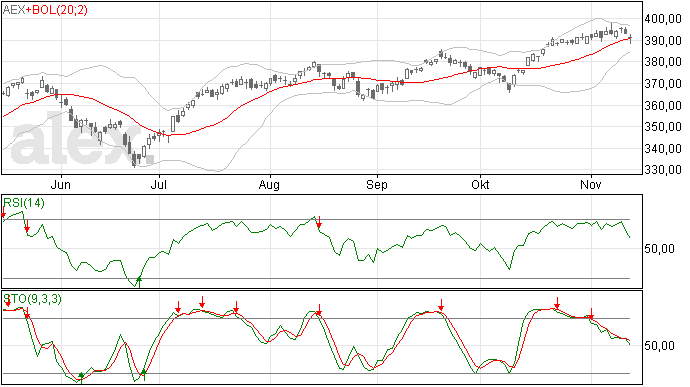Viewport: 690px width, 387px height.
Task: Click the red RSI sell arrow in mid-August
Action: pos(319,222)
